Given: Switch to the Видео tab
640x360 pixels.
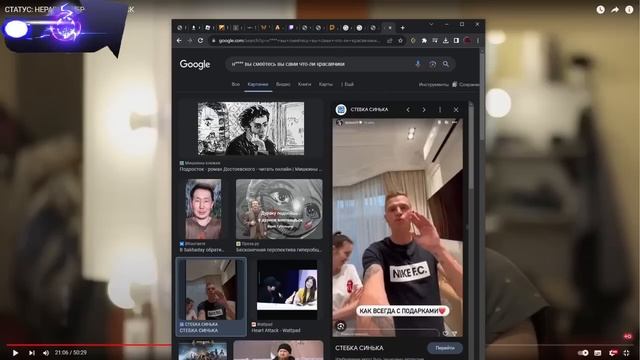Looking at the screenshot, I should (283, 84).
